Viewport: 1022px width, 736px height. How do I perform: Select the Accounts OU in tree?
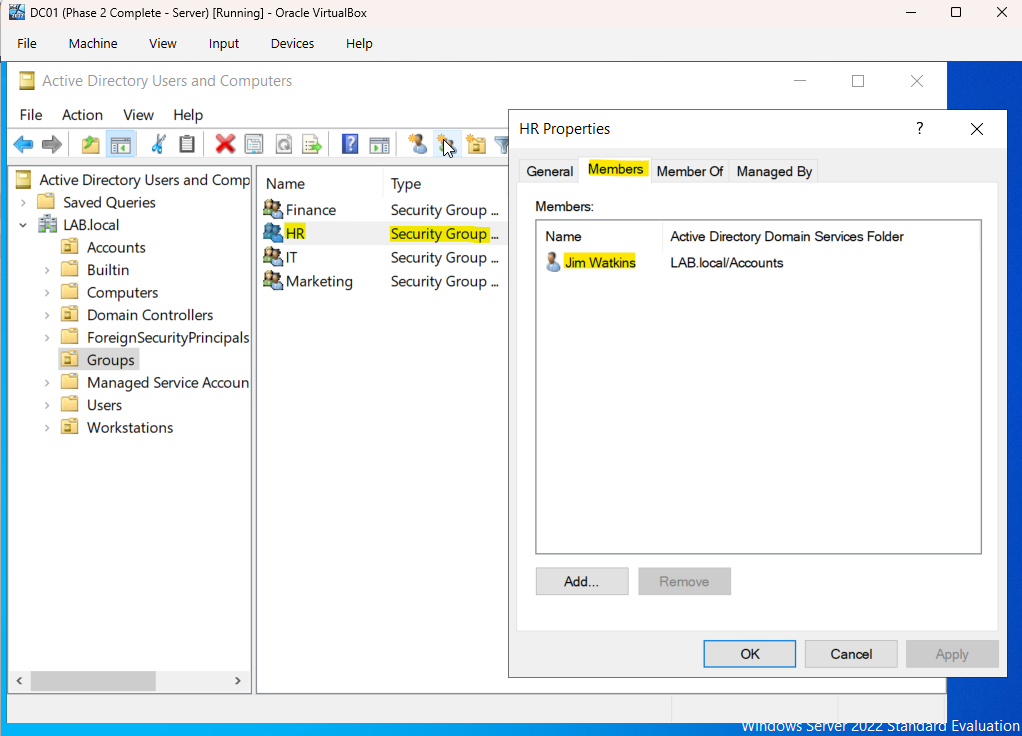pyautogui.click(x=116, y=247)
